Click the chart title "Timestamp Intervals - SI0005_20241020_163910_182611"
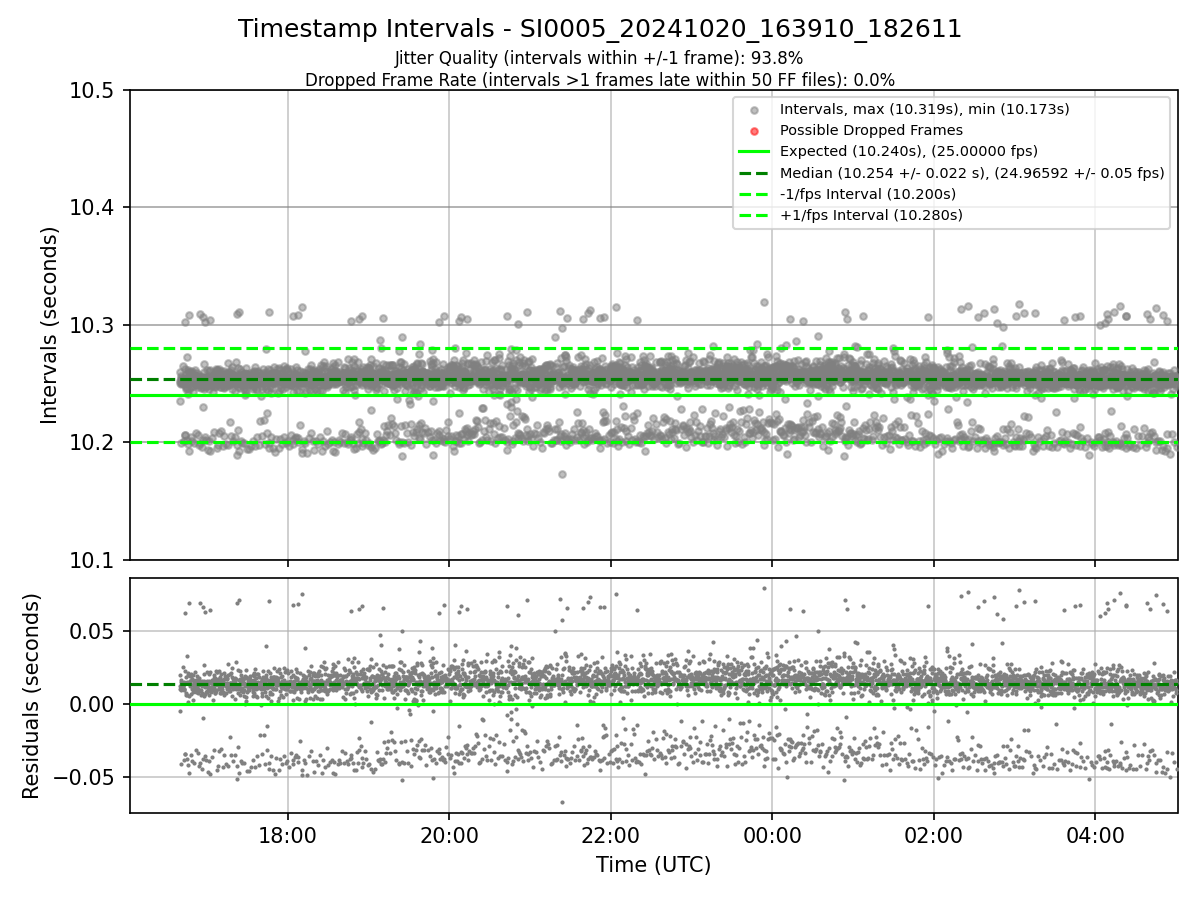Image resolution: width=1200 pixels, height=900 pixels. 600,30
